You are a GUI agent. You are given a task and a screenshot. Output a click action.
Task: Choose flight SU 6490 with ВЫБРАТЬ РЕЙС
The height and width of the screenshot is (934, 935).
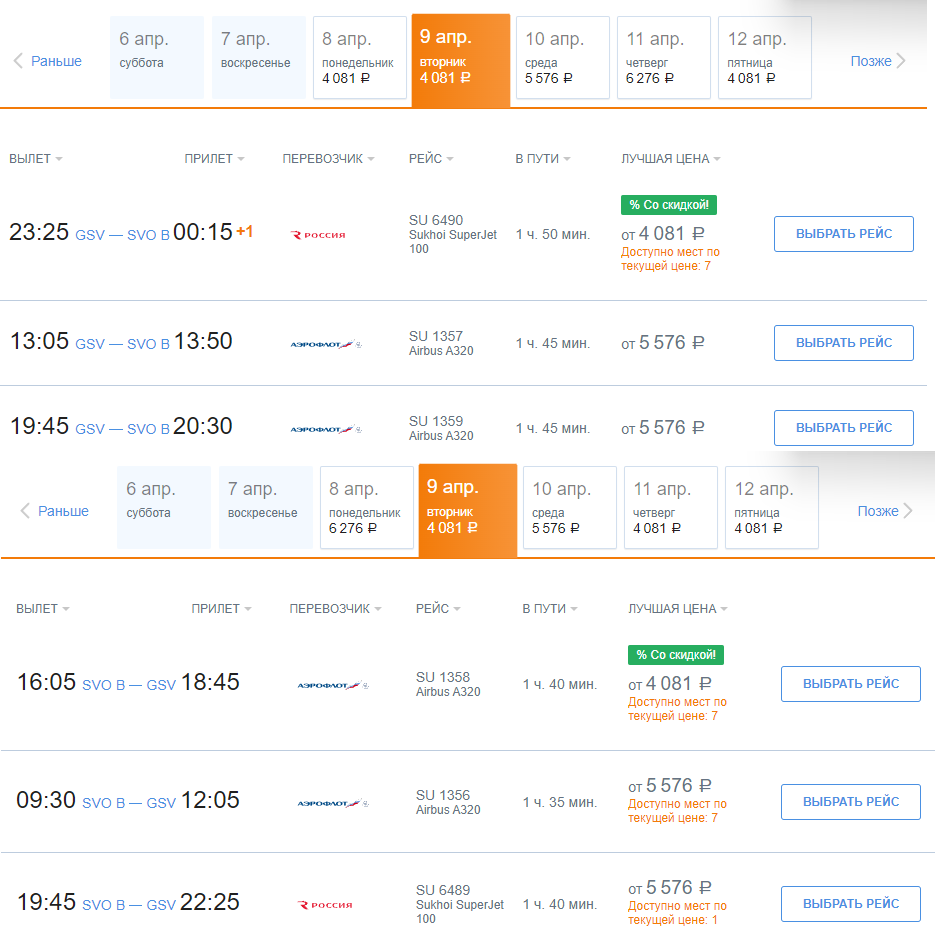pyautogui.click(x=844, y=234)
